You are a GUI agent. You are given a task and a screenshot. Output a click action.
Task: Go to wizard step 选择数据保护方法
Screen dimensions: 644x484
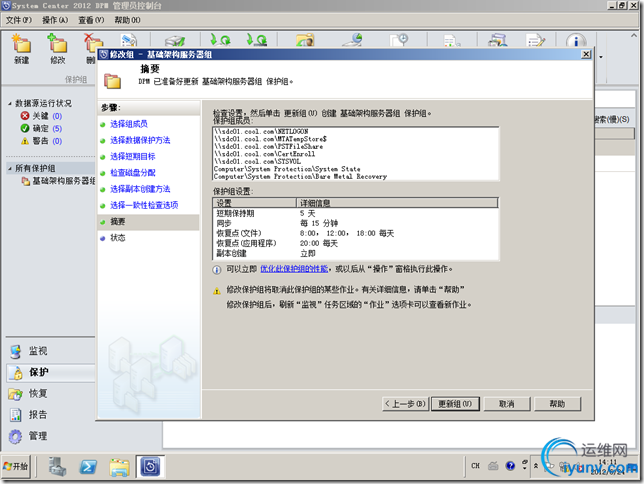(140, 140)
